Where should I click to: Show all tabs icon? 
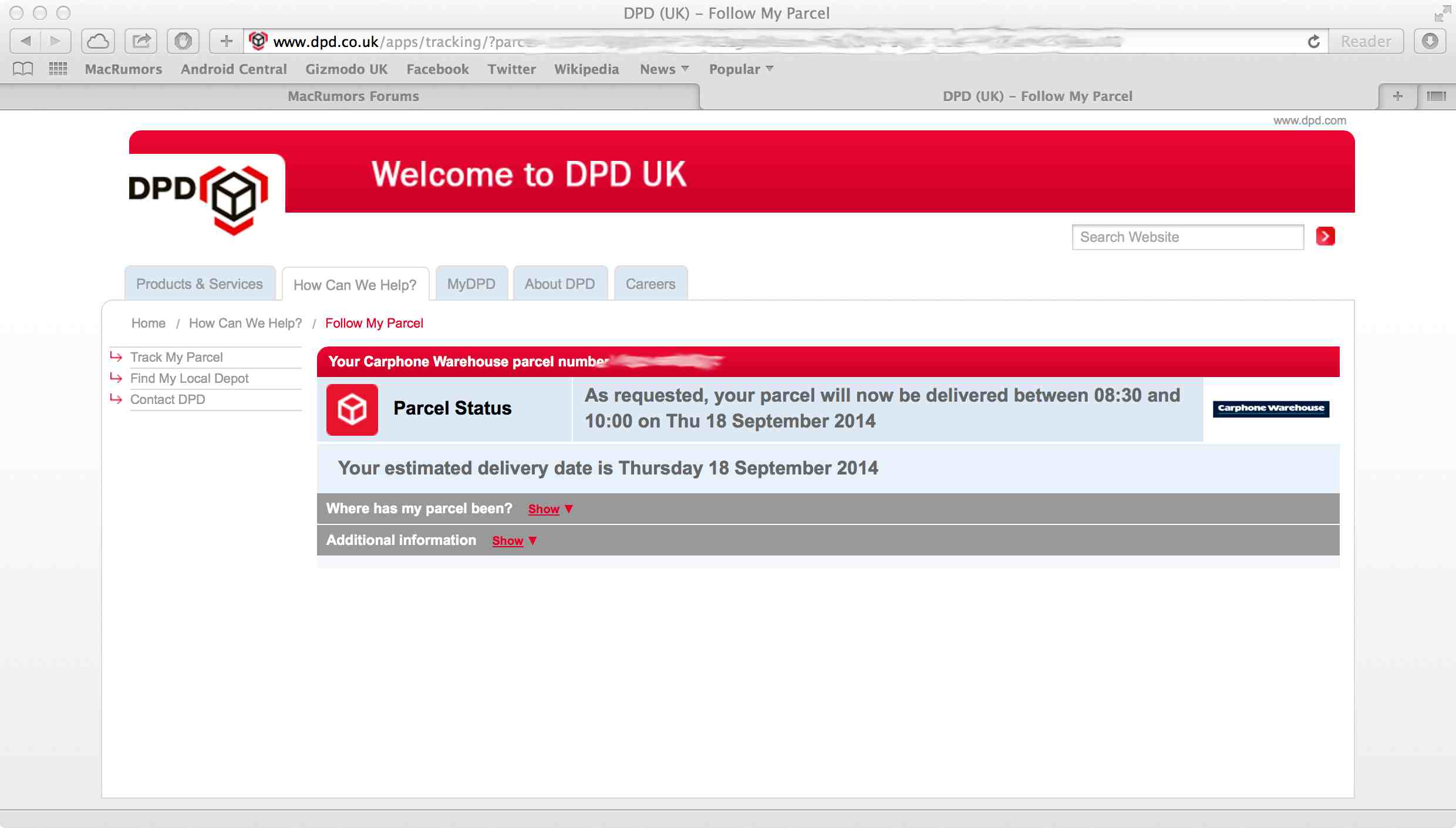(1436, 96)
